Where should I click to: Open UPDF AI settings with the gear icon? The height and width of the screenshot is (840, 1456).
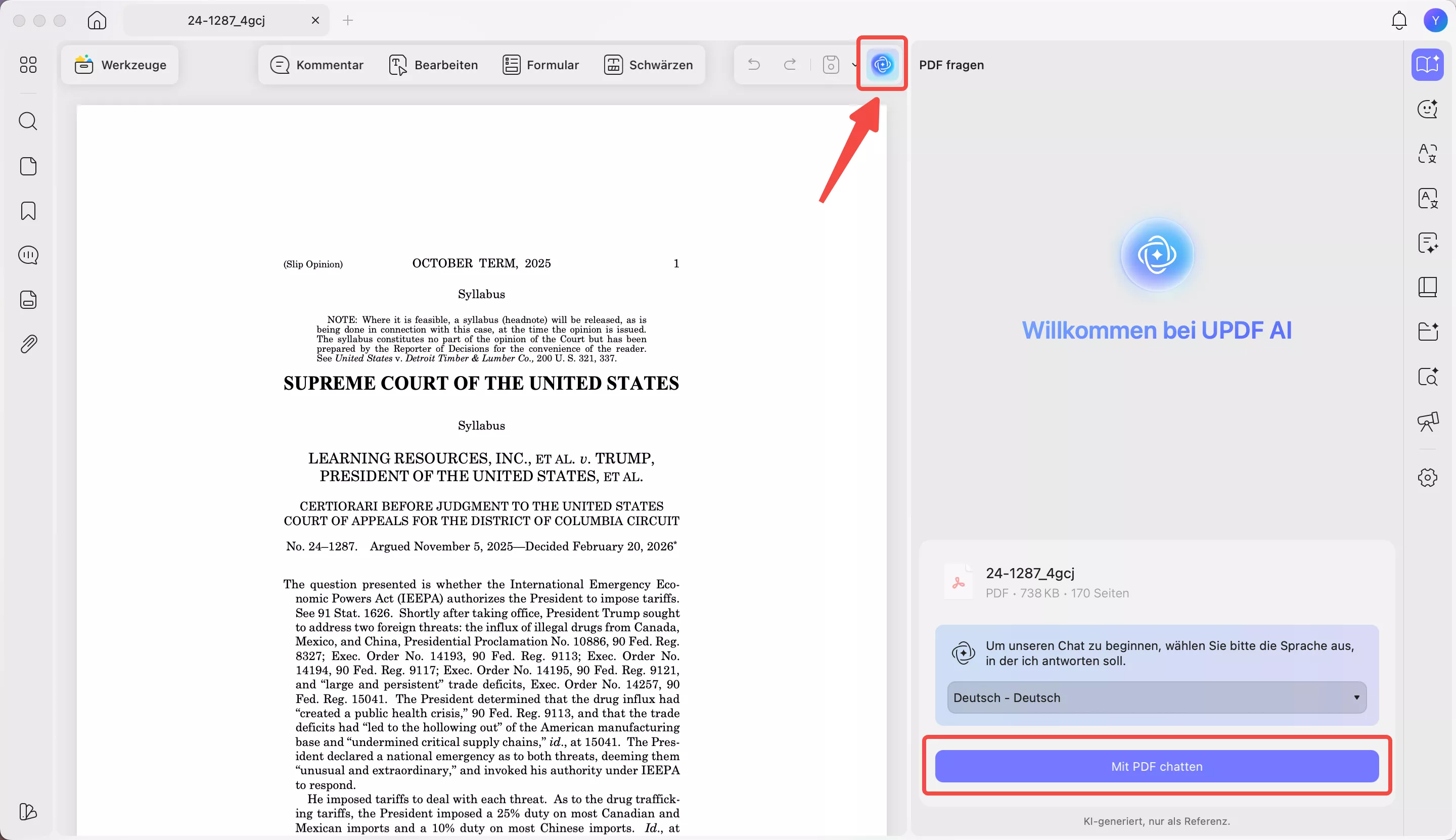[x=1428, y=477]
